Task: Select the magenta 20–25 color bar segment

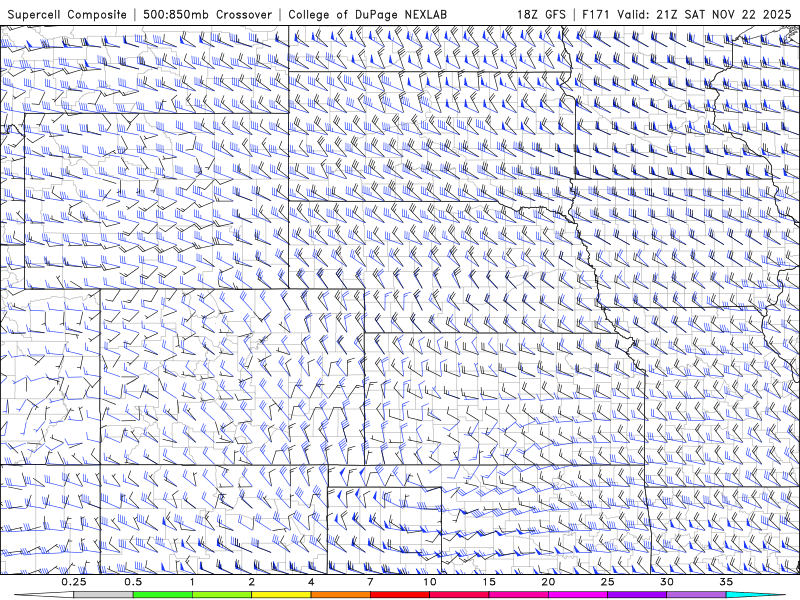Action: pos(578,595)
